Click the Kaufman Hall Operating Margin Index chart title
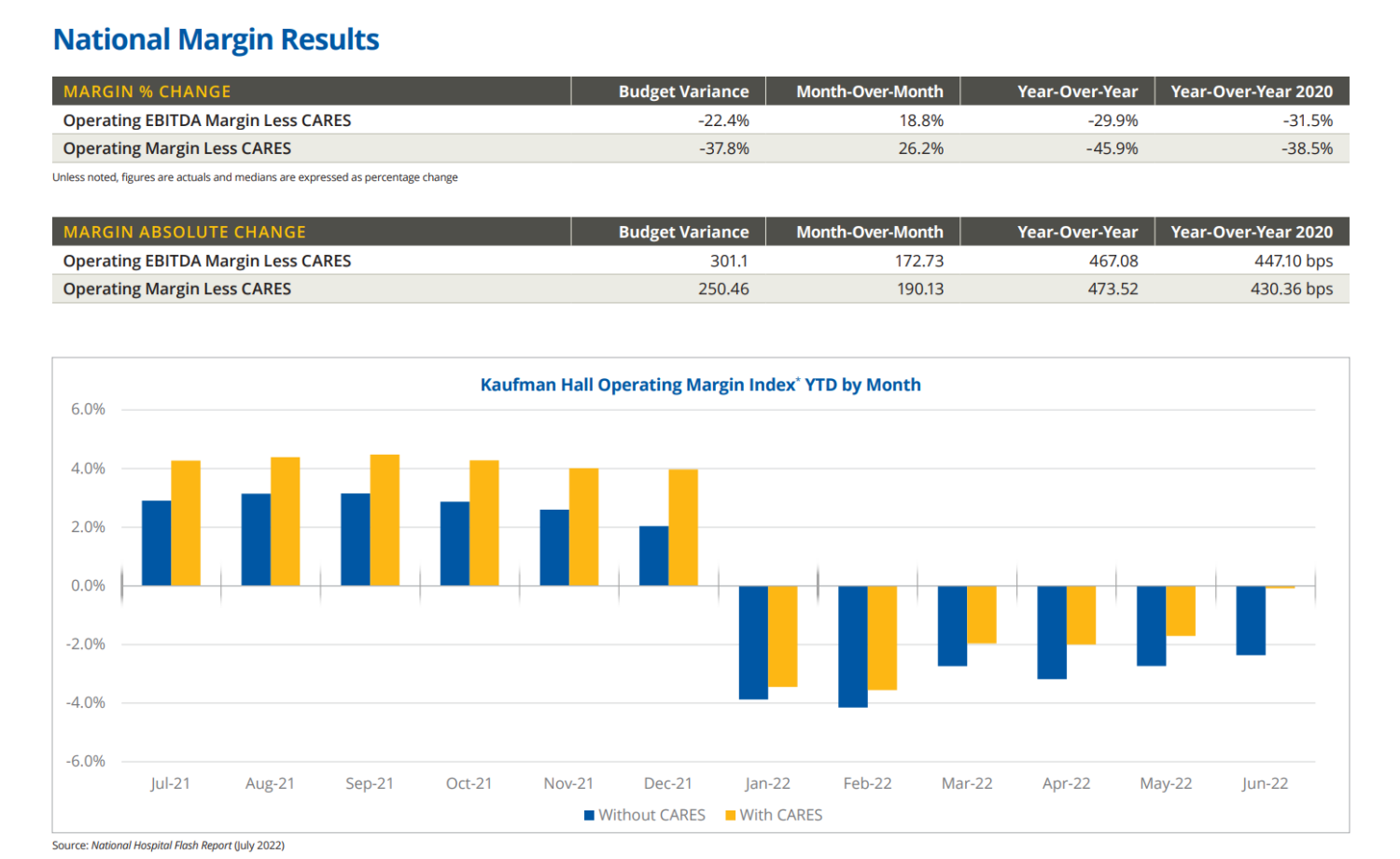This screenshot has height=859, width=1400. click(700, 385)
